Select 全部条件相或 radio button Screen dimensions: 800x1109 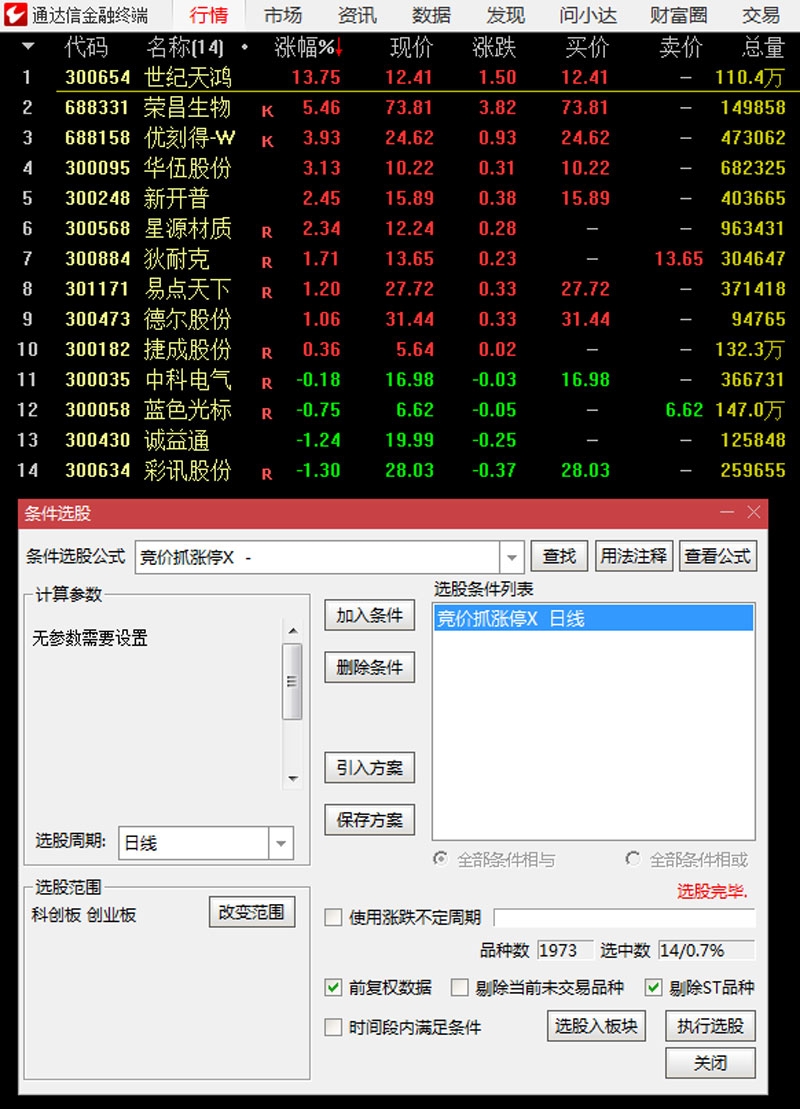pos(633,859)
